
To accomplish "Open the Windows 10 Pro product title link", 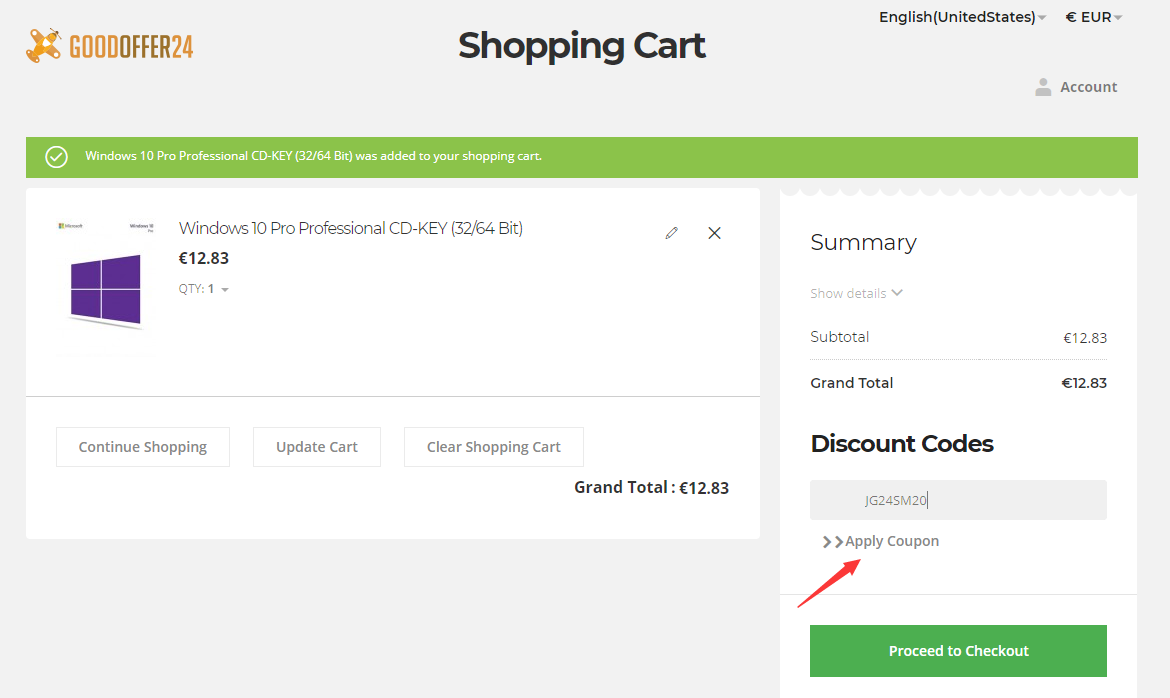I will pos(351,228).
